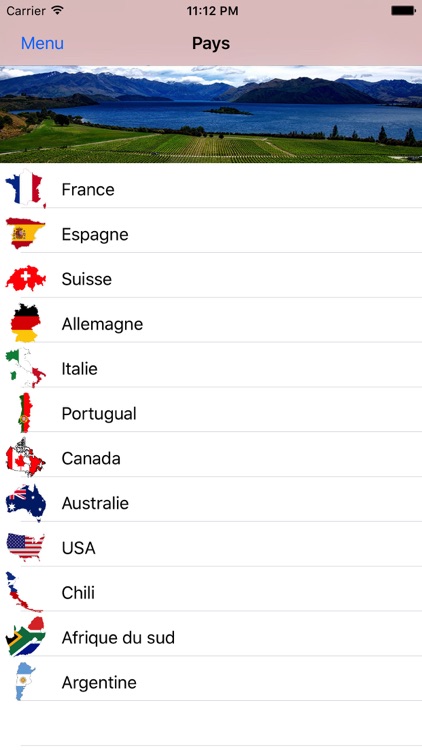Tap the Australia flag map icon

[26, 502]
